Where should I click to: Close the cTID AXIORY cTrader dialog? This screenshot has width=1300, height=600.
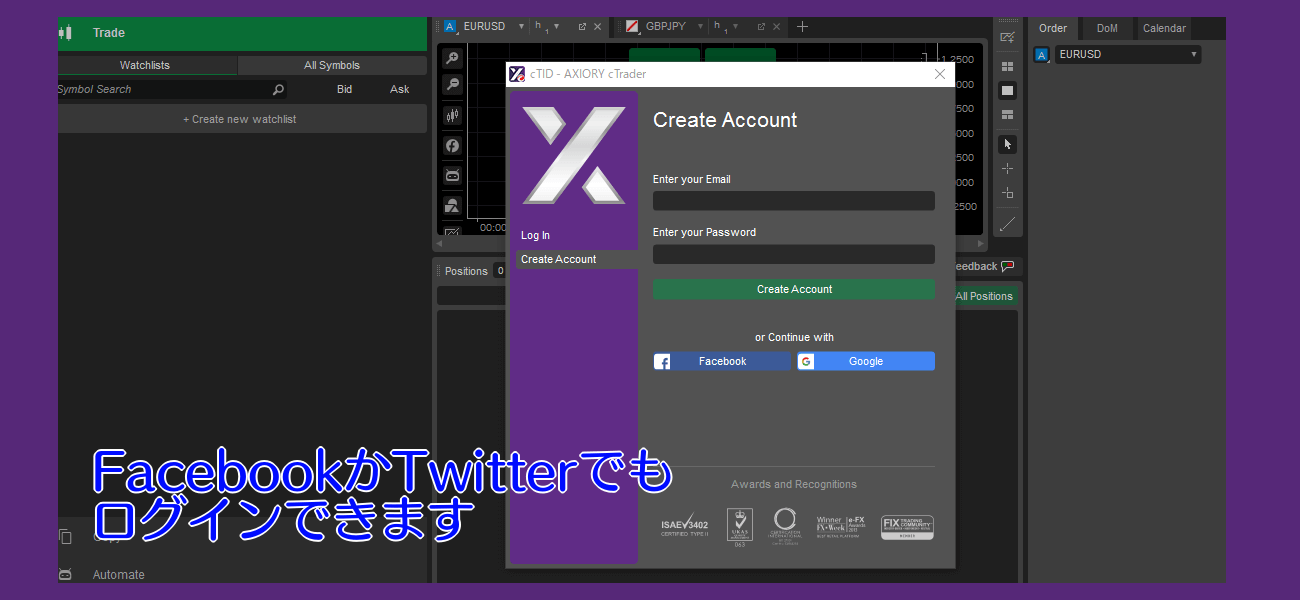pos(940,74)
